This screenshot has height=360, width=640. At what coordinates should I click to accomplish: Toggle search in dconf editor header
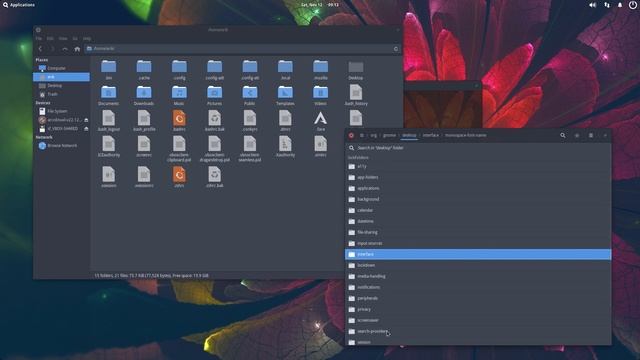[563, 135]
